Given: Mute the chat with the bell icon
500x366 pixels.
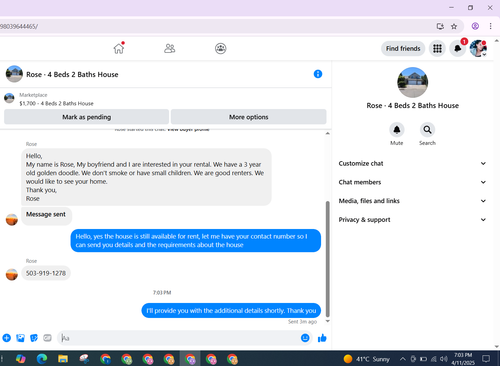Looking at the screenshot, I should tap(397, 130).
